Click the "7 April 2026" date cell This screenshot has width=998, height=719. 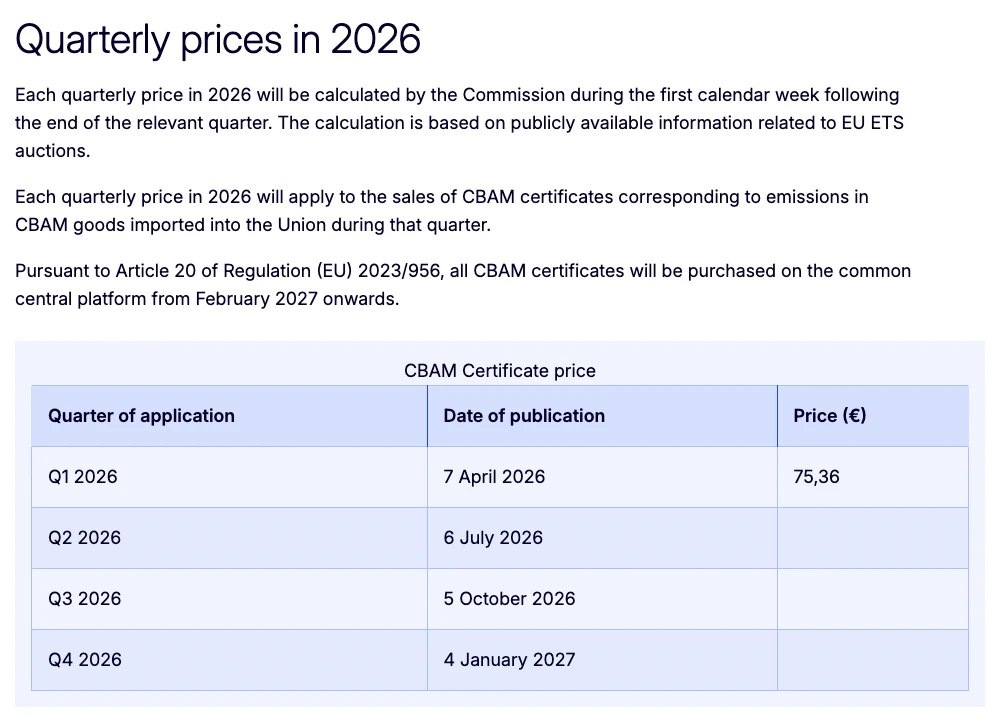pos(494,477)
